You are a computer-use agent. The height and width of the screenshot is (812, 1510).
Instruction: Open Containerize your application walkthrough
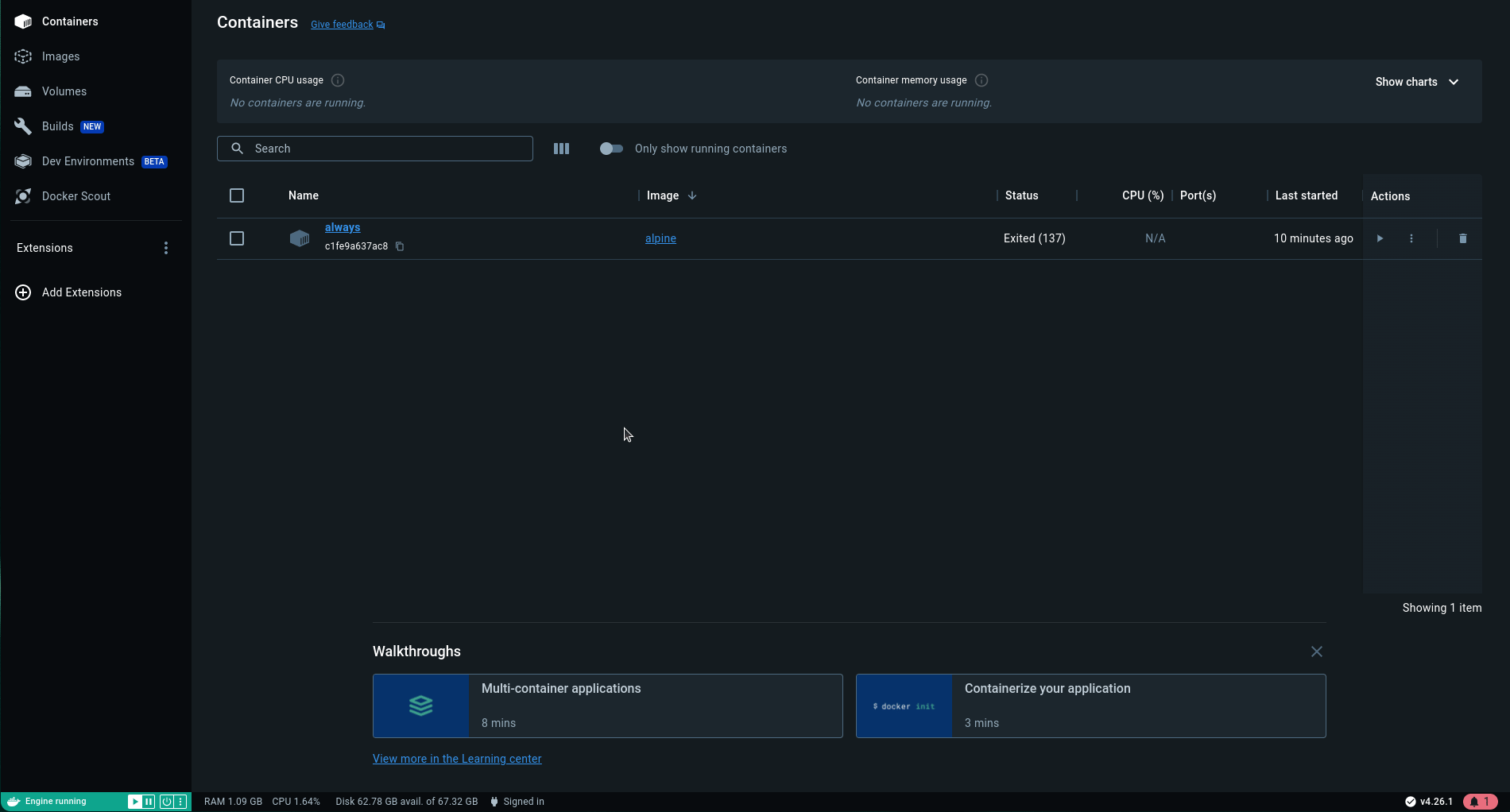[x=1091, y=706]
